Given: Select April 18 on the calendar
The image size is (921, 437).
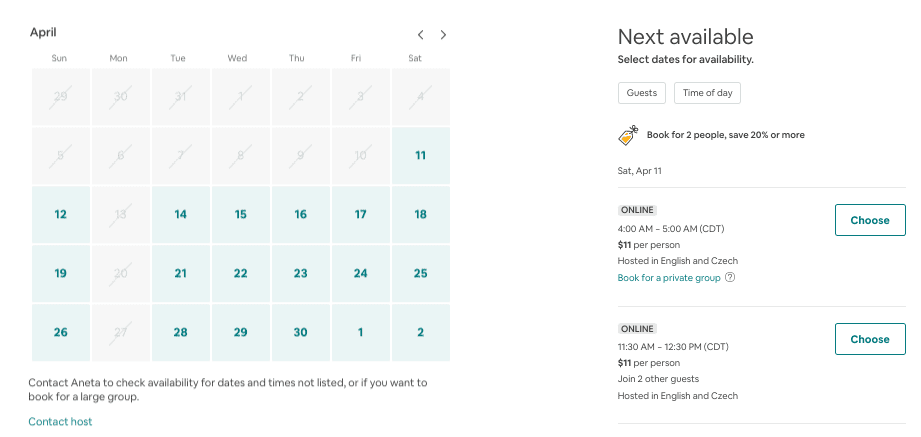Looking at the screenshot, I should click(420, 214).
